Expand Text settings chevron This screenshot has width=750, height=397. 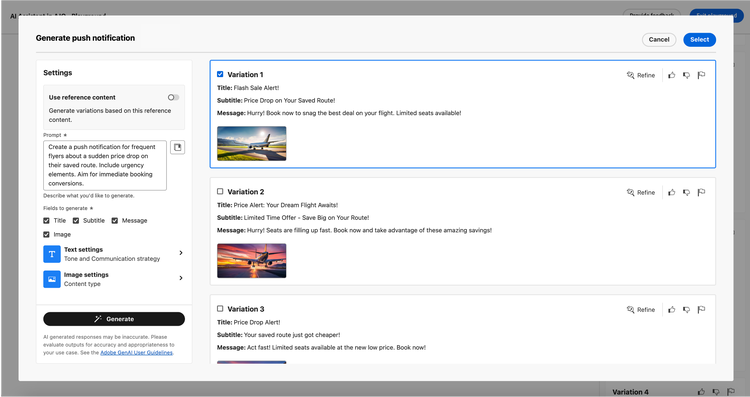(181, 253)
